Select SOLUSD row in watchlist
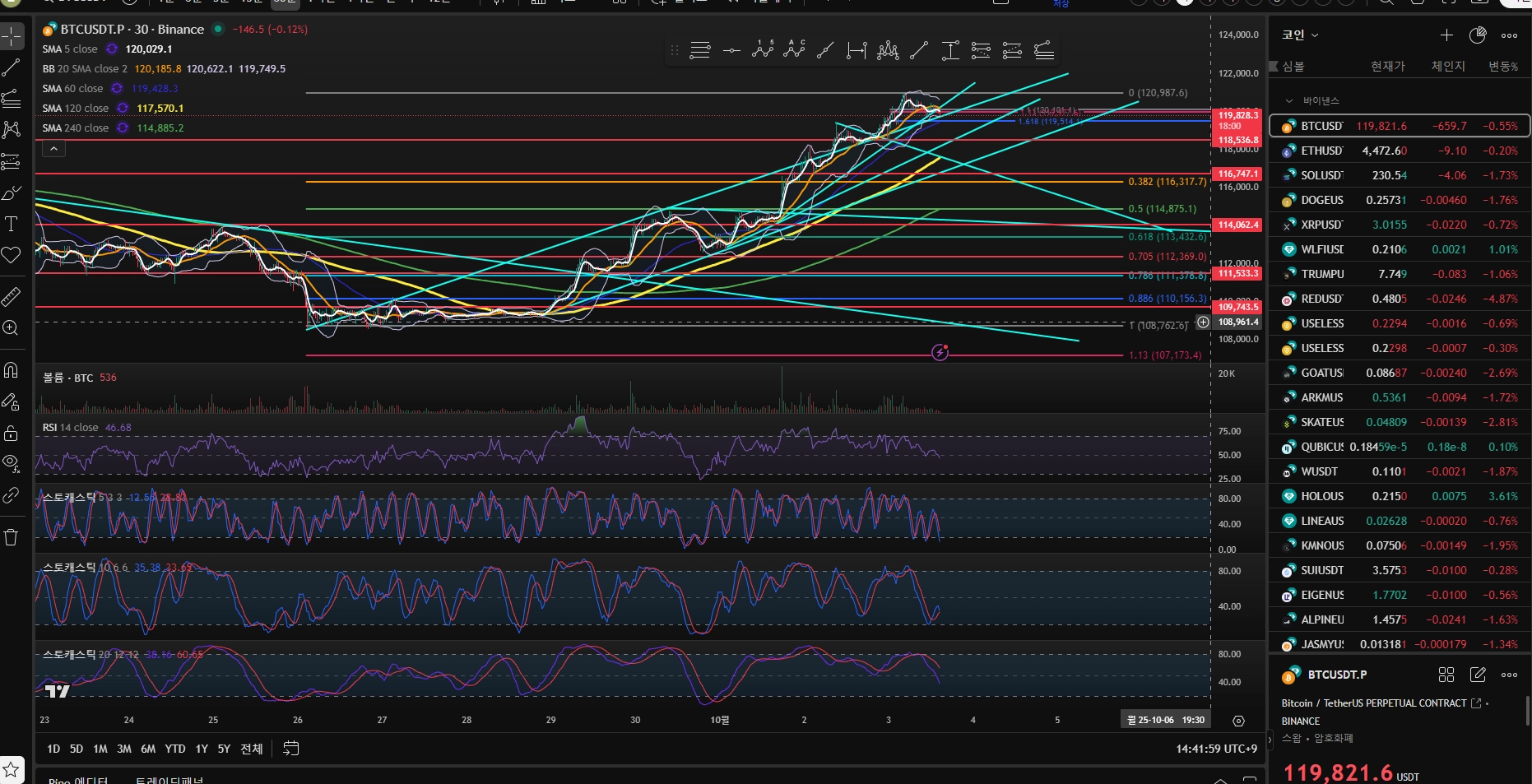The width and height of the screenshot is (1532, 784). coord(1400,175)
